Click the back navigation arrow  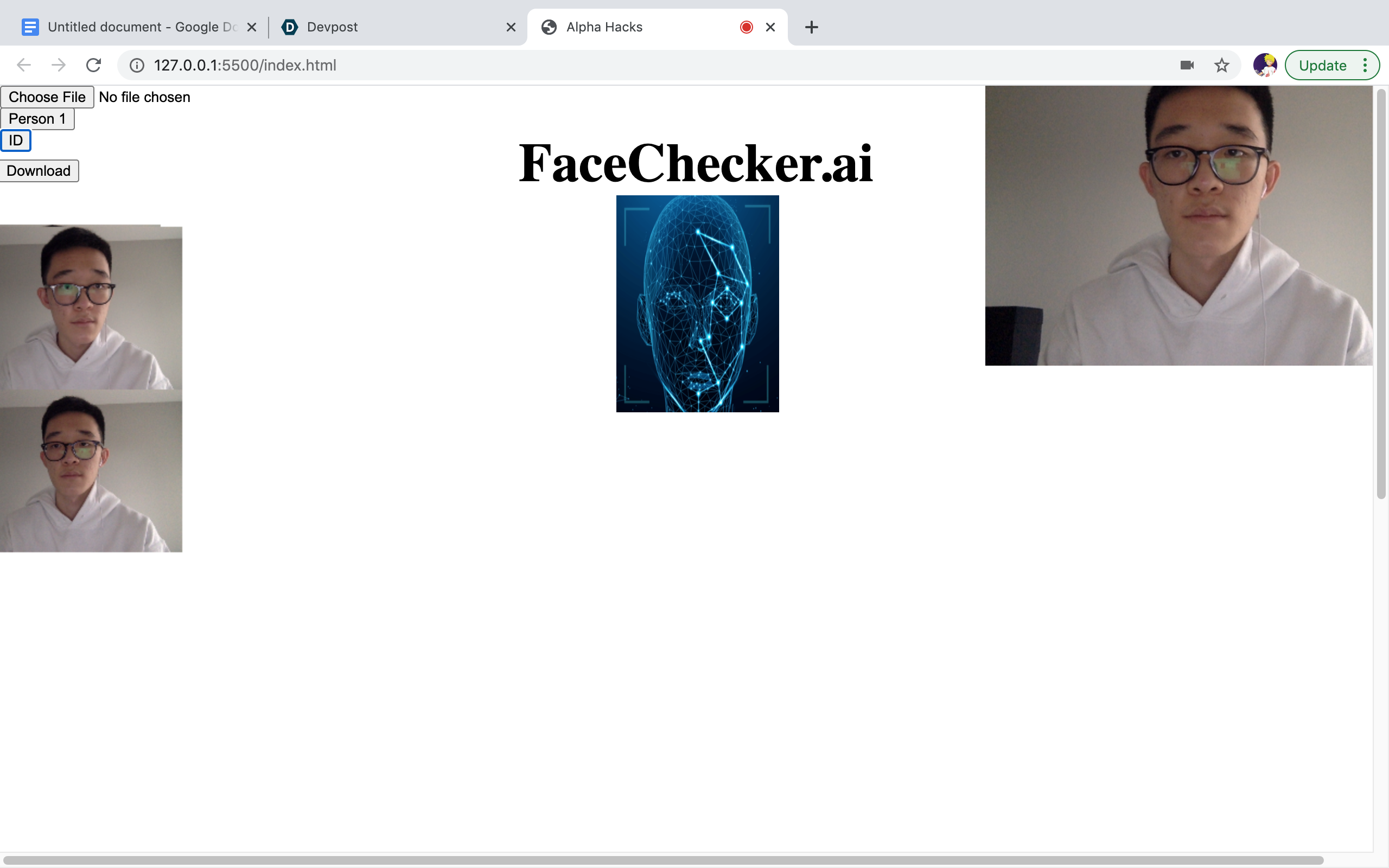[x=23, y=65]
